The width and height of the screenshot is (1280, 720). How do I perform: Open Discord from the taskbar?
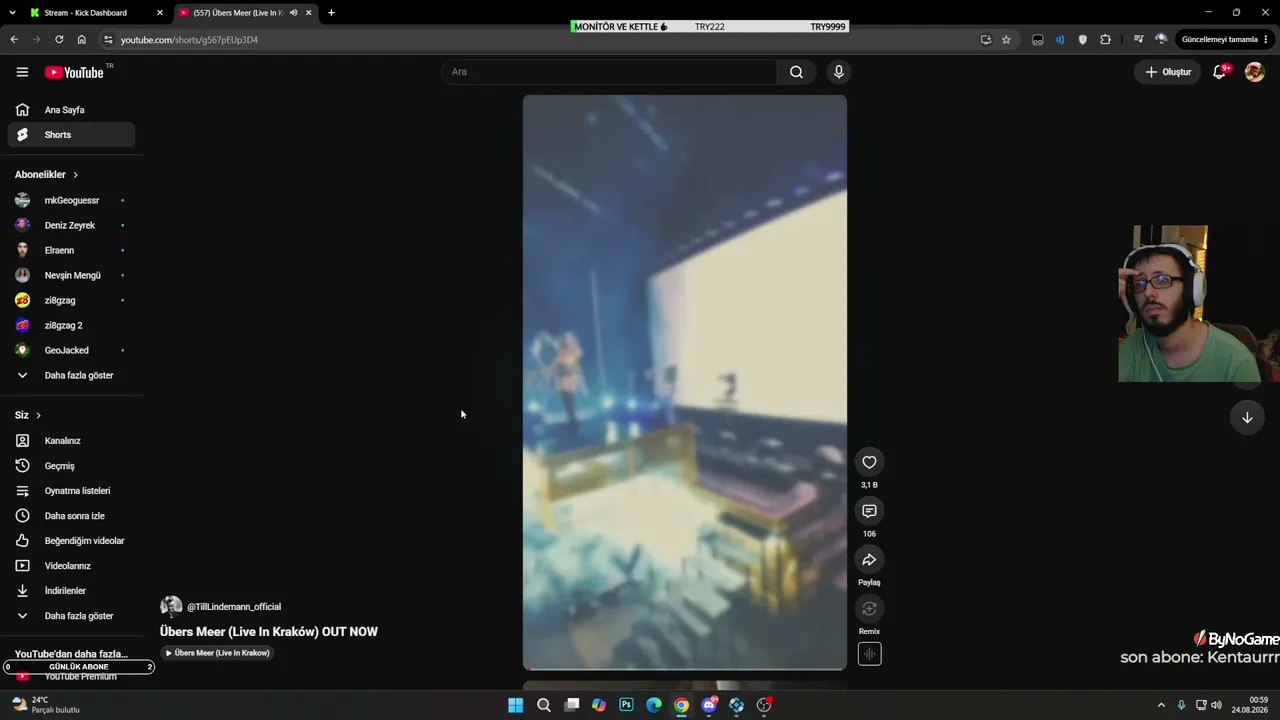709,705
